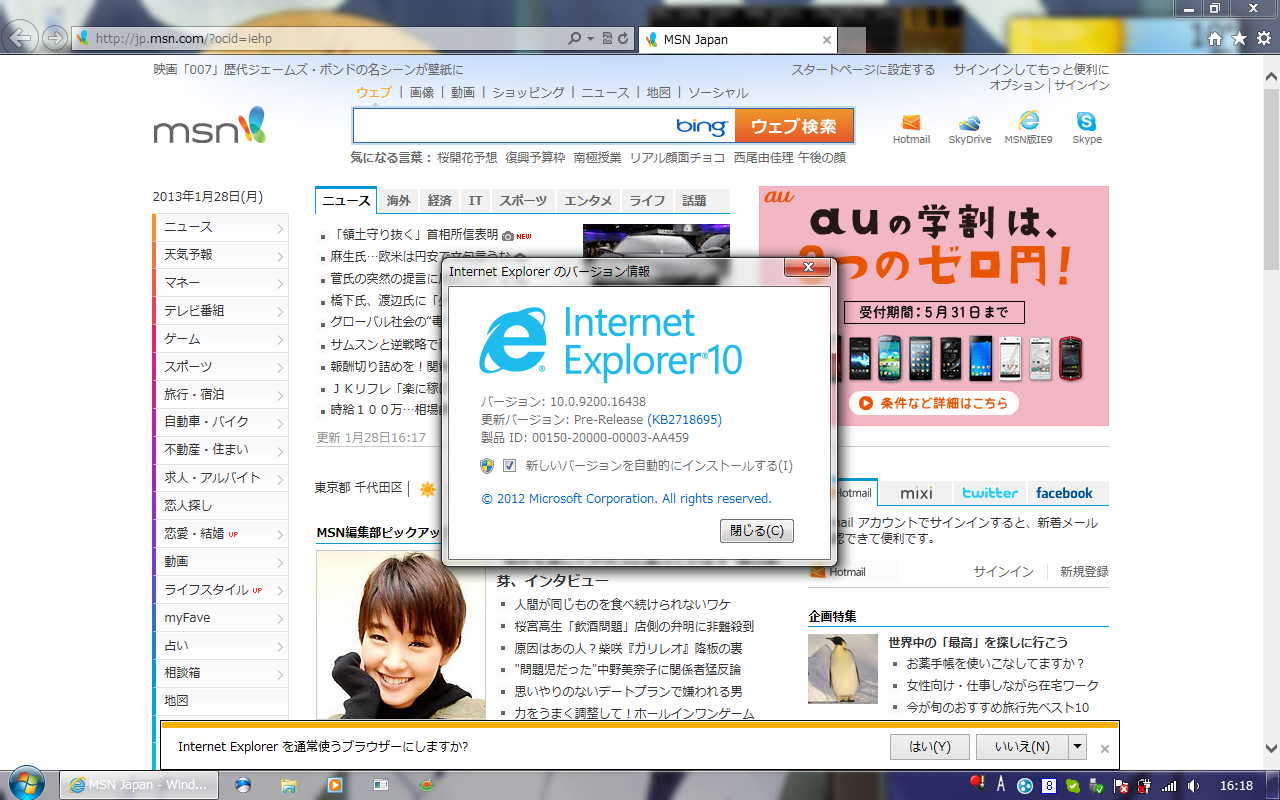1280x800 pixels.
Task: Switch to MSN Japan taskbar window button
Action: (x=139, y=785)
